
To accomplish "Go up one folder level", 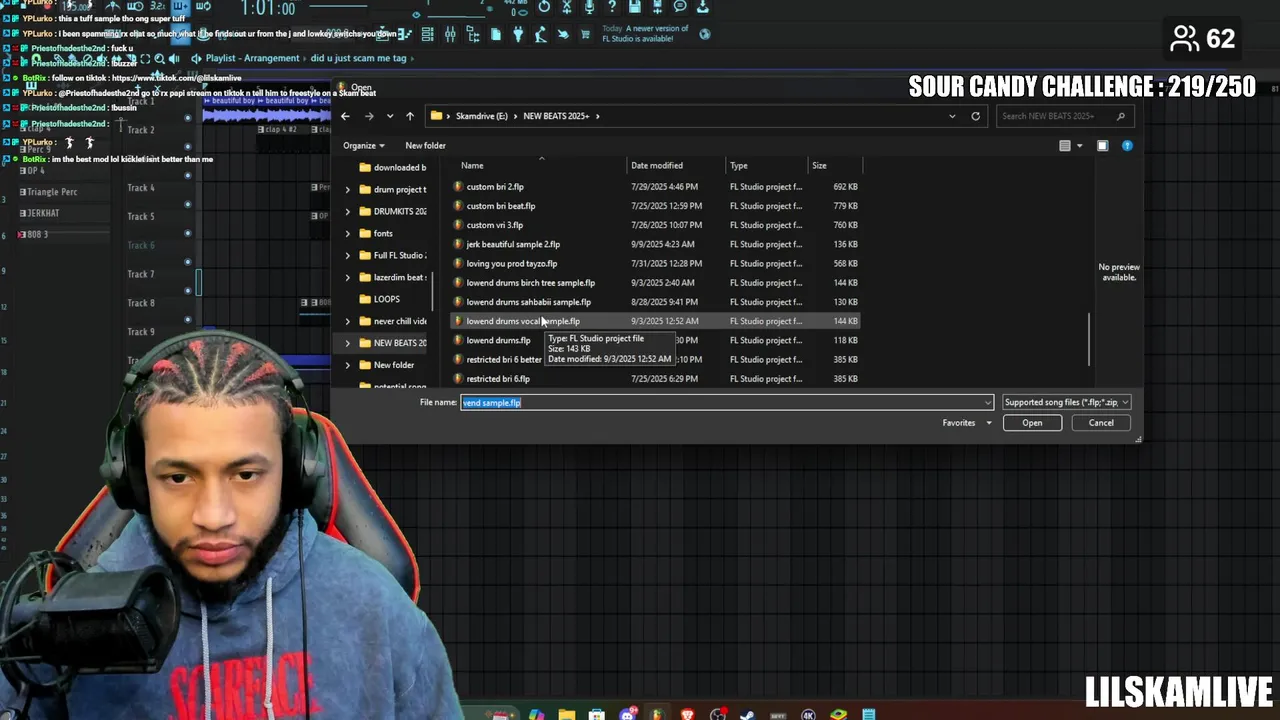I will (x=410, y=116).
